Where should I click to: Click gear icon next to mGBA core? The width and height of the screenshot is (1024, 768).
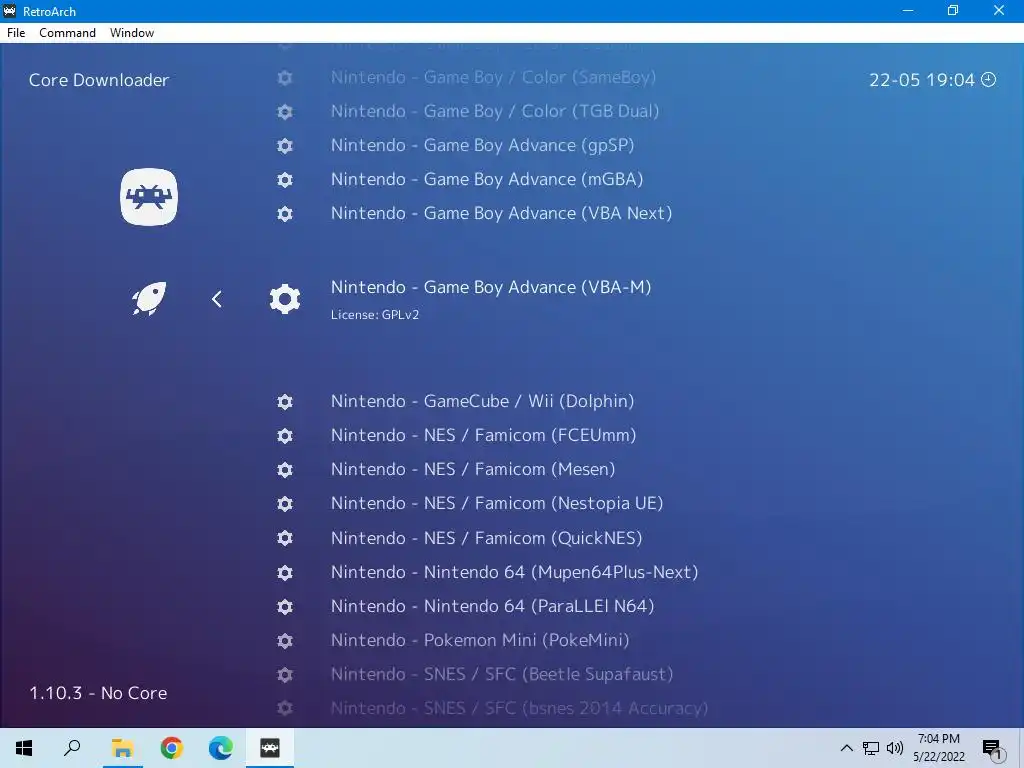(285, 180)
